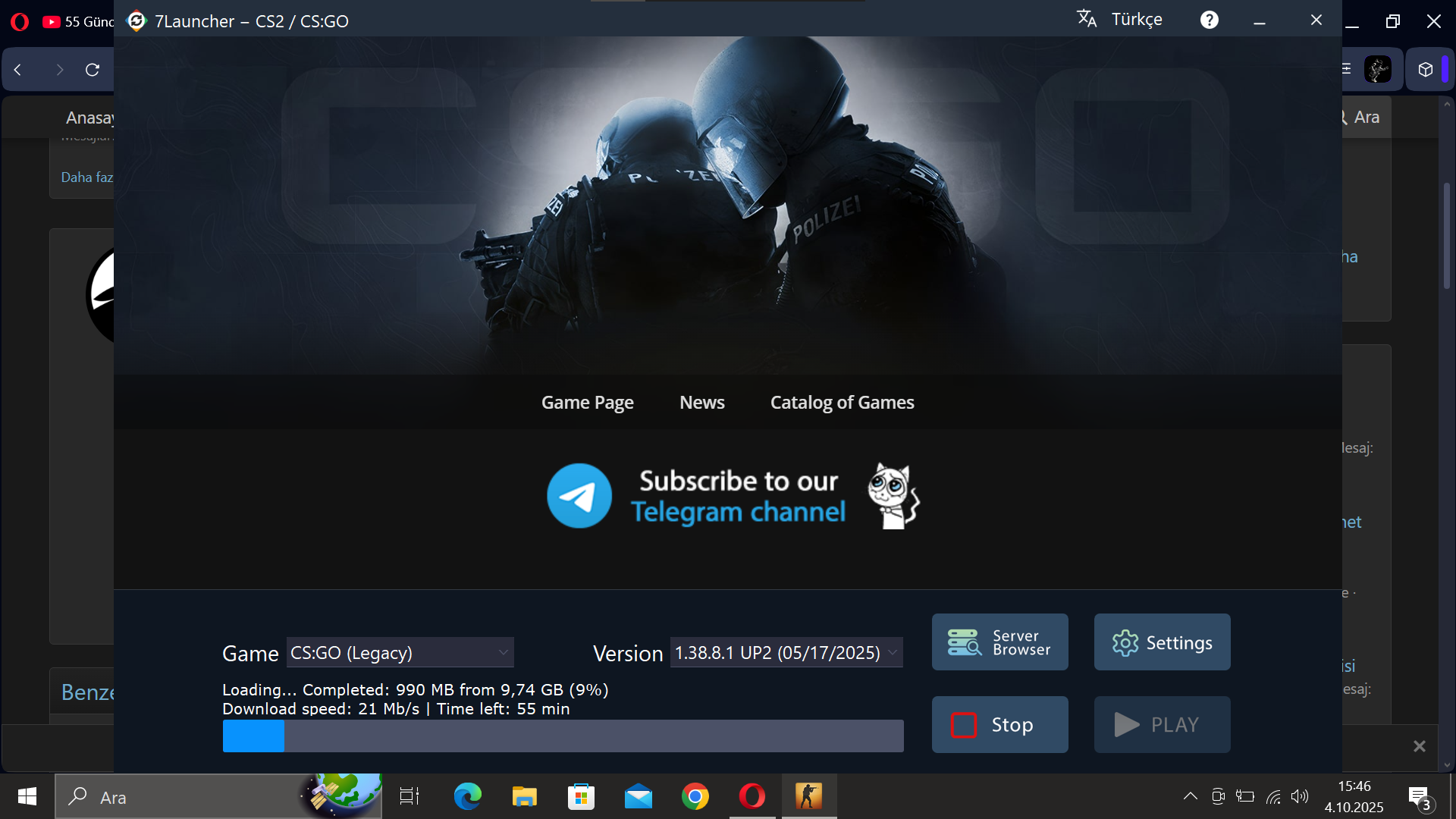Open the Game Page tab
The height and width of the screenshot is (819, 1456).
click(587, 403)
